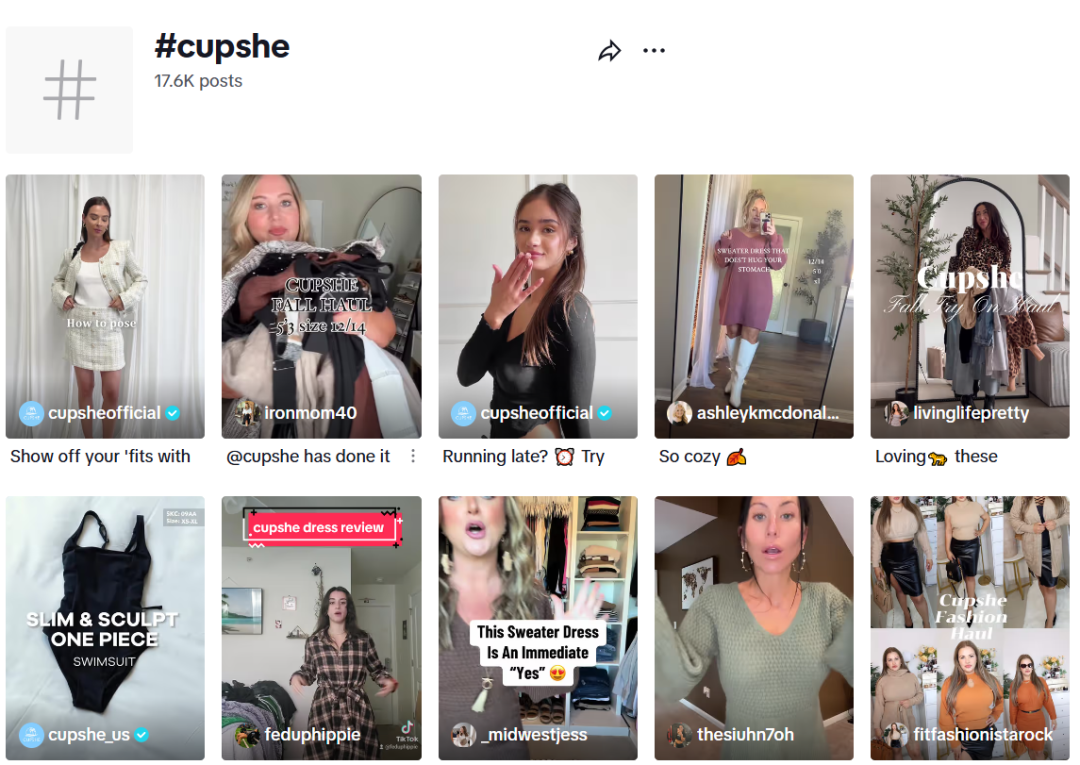Click cupsheofficial avatar on How to pose video
This screenshot has width=1080, height=765.
(x=31, y=413)
